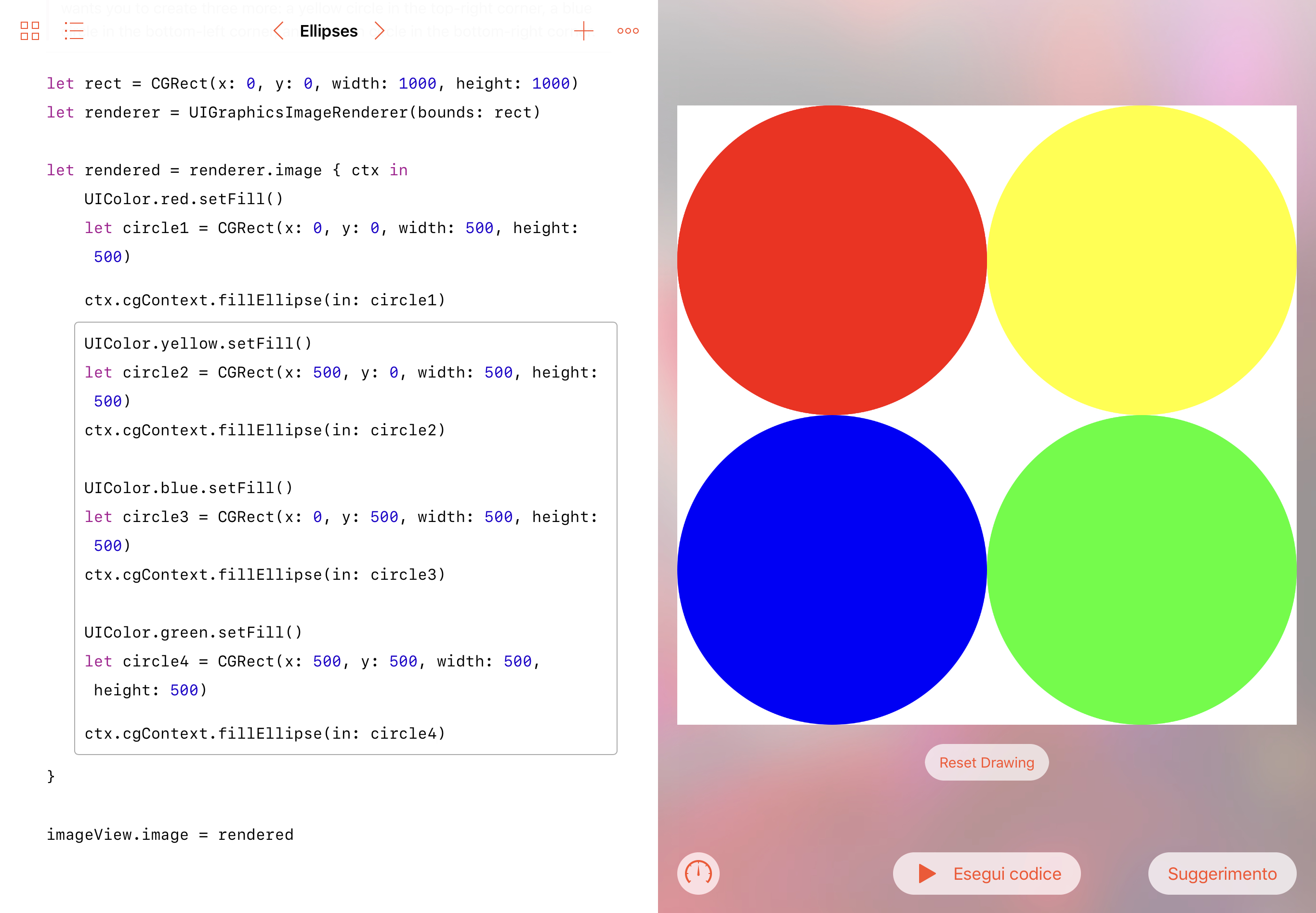Open the playgrounds grid view icon
The image size is (1316, 913).
[30, 31]
